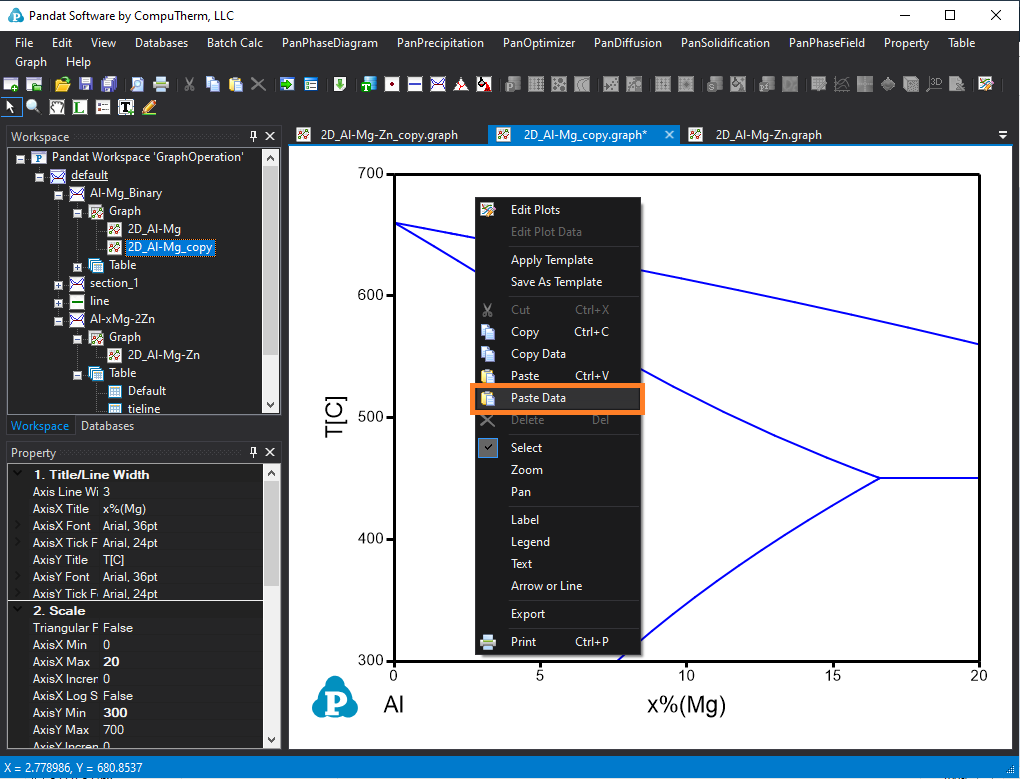Pin the Workspace panel with pushpin
The width and height of the screenshot is (1020, 779).
[x=253, y=137]
